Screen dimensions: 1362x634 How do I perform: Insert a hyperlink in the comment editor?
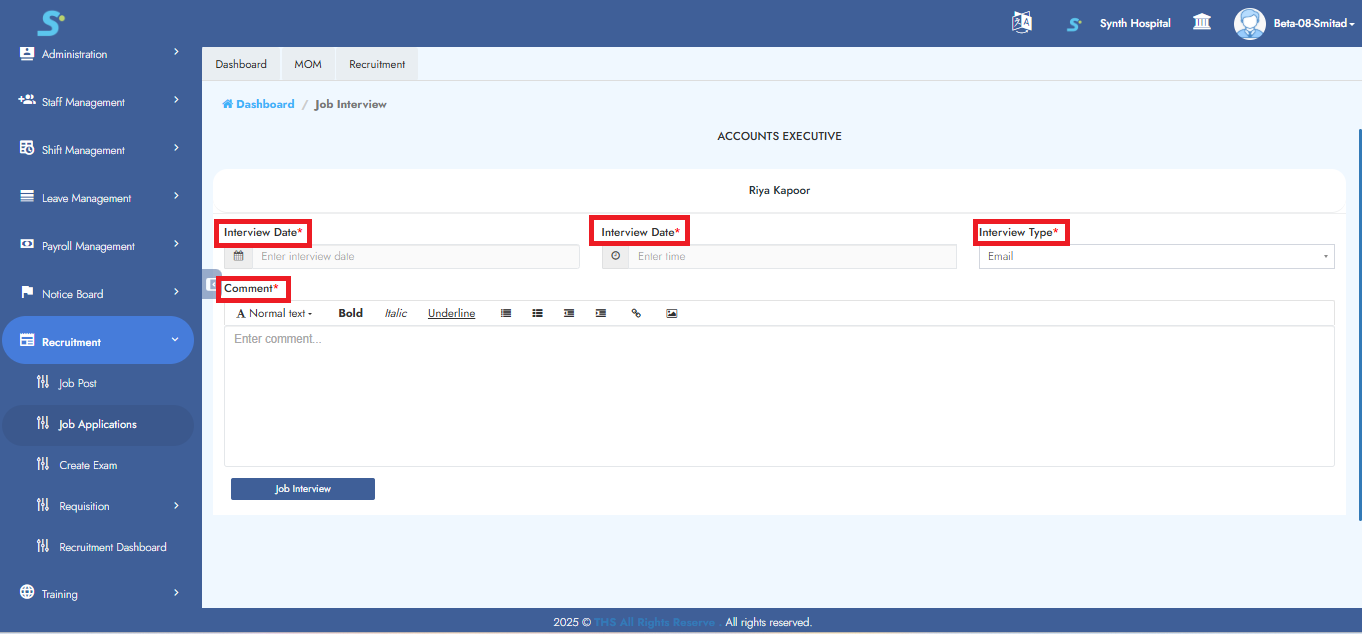636,313
